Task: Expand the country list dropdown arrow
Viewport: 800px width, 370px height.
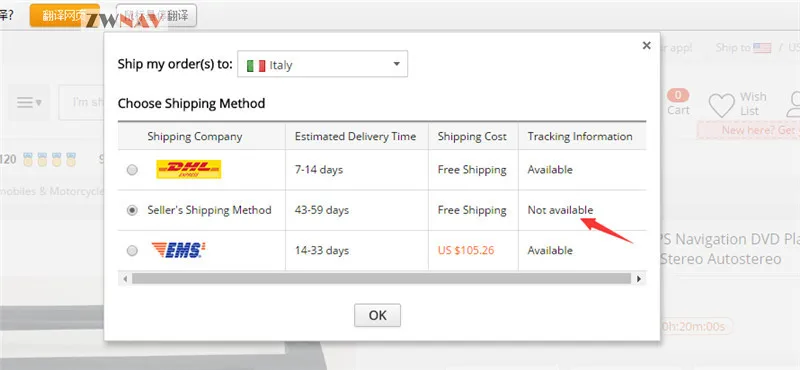Action: pos(396,64)
